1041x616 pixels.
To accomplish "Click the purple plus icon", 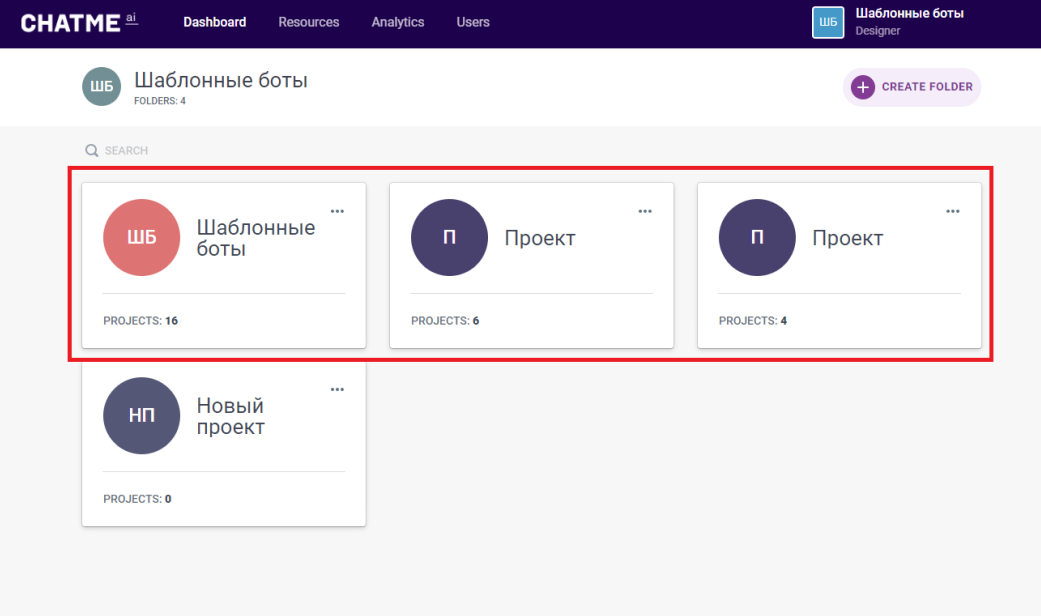I will coord(862,87).
